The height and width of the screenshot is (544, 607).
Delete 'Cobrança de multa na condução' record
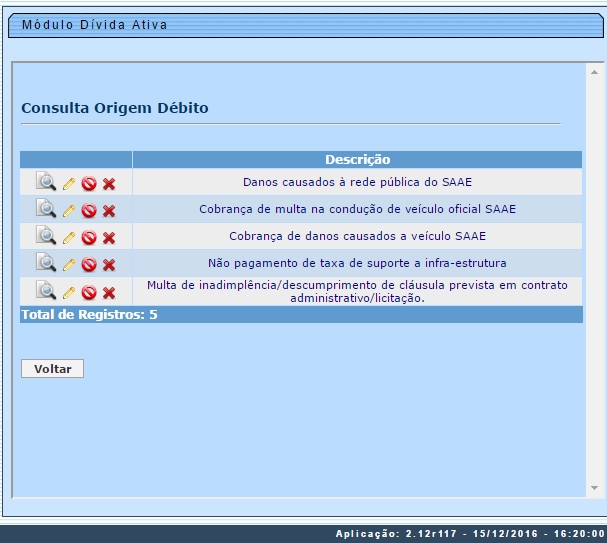[x=109, y=211]
